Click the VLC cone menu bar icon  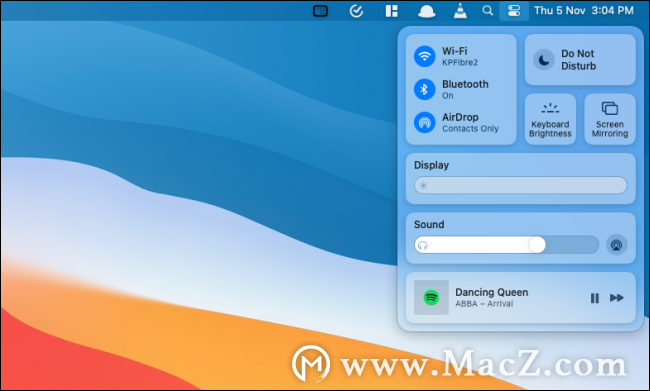pos(460,11)
